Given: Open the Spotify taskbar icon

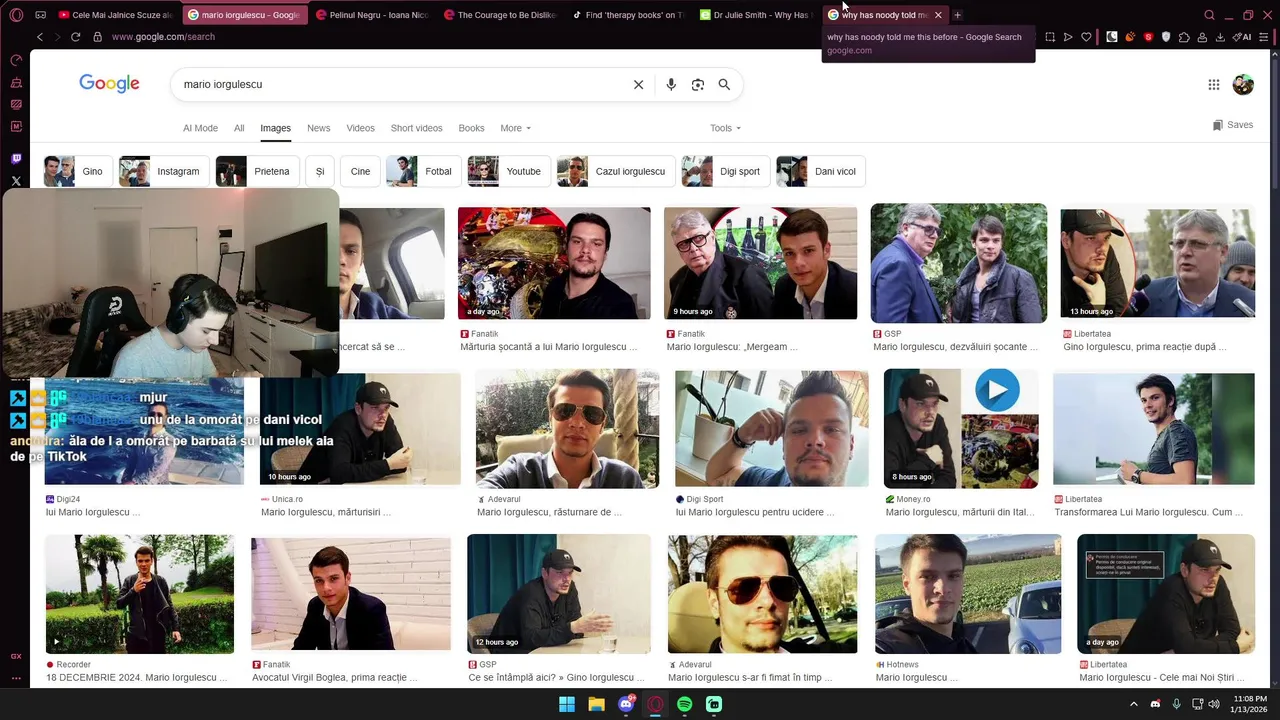Looking at the screenshot, I should 684,704.
